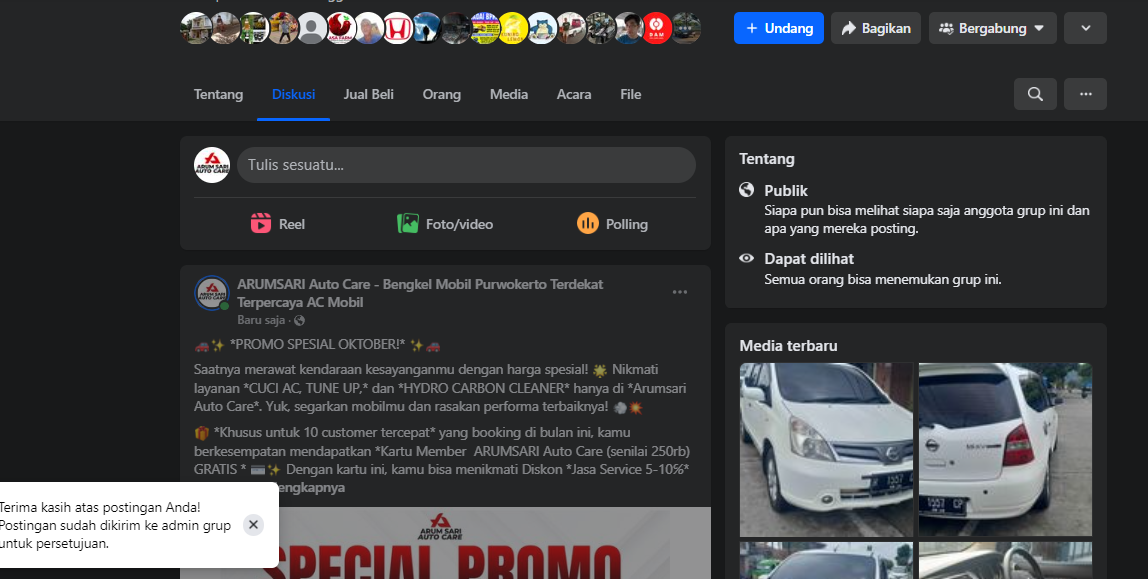Open white Nissan front view photo
The width and height of the screenshot is (1148, 579).
pos(826,449)
